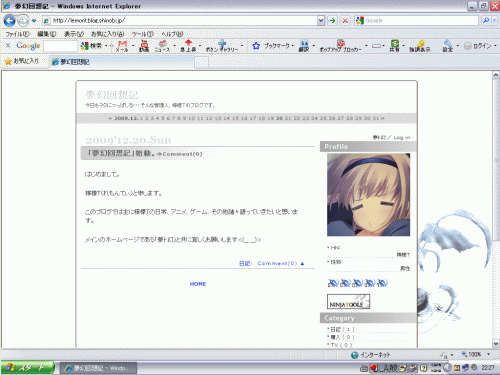Click the help question-mark icon in IME bar

pos(423,368)
